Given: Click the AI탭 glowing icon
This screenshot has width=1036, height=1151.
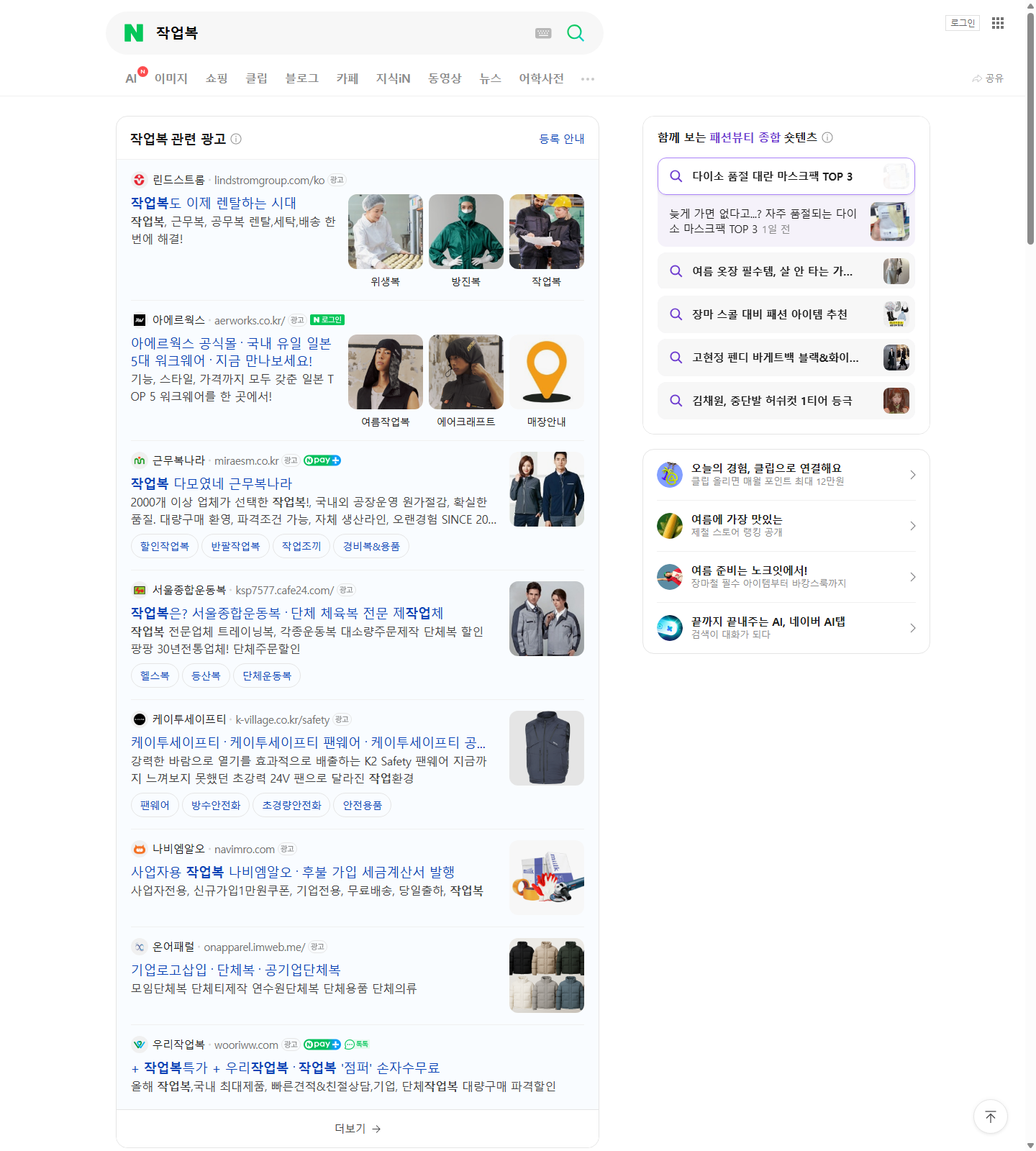Looking at the screenshot, I should [x=670, y=628].
